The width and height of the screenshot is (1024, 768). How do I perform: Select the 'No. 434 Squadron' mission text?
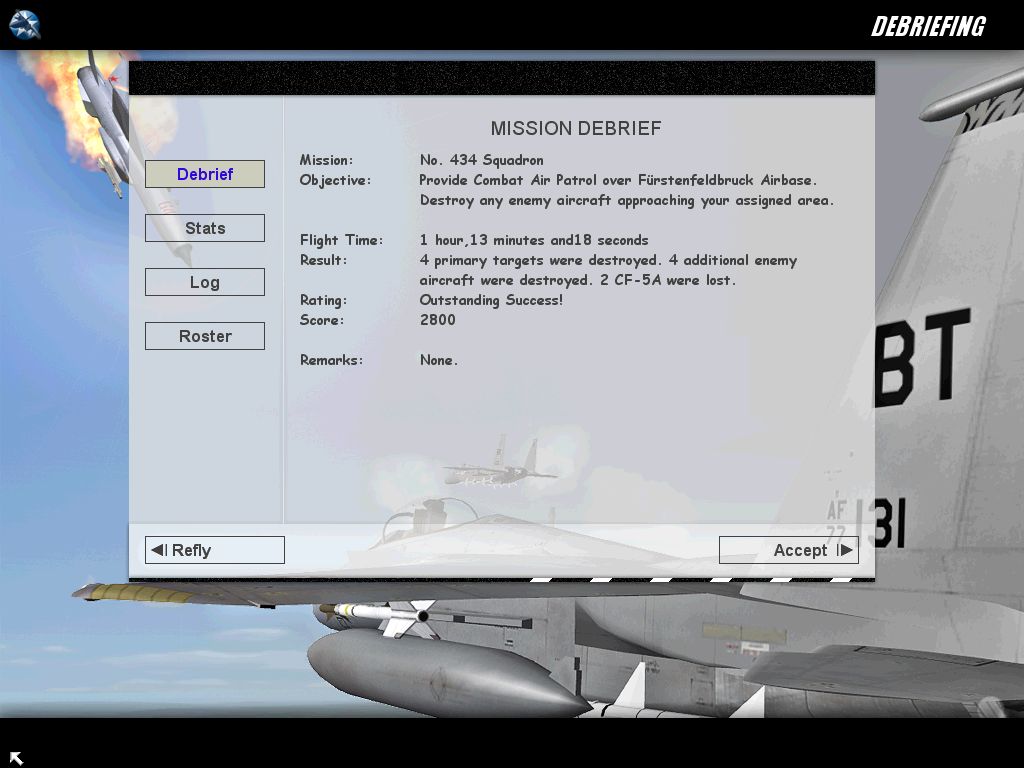point(481,160)
